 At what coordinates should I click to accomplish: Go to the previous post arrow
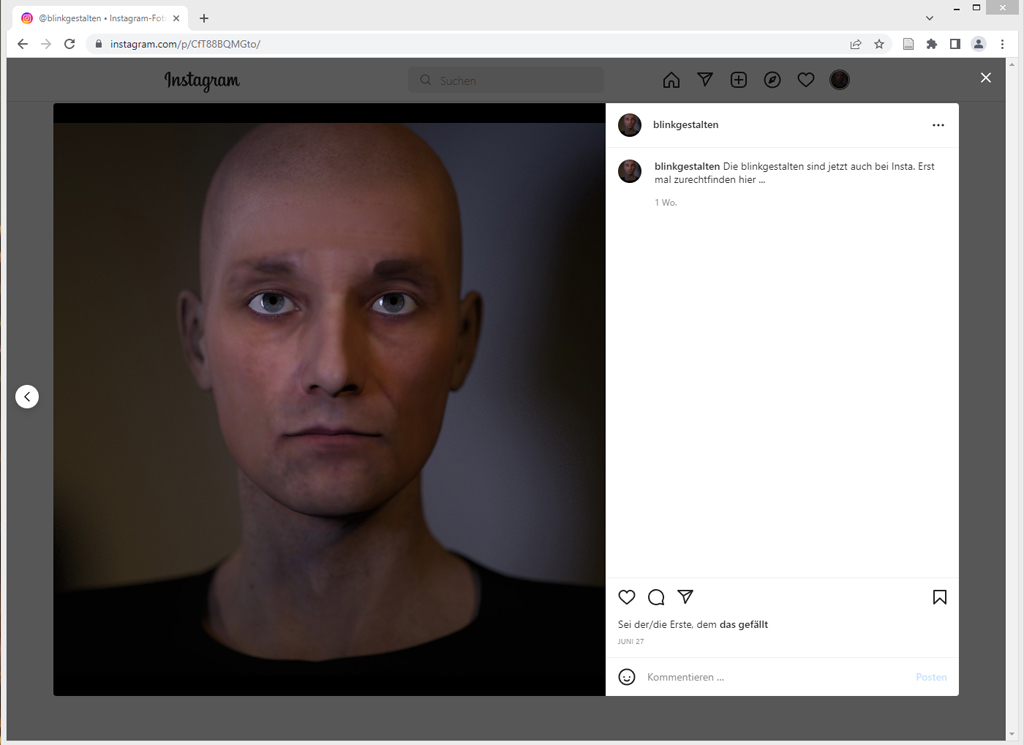coord(27,397)
